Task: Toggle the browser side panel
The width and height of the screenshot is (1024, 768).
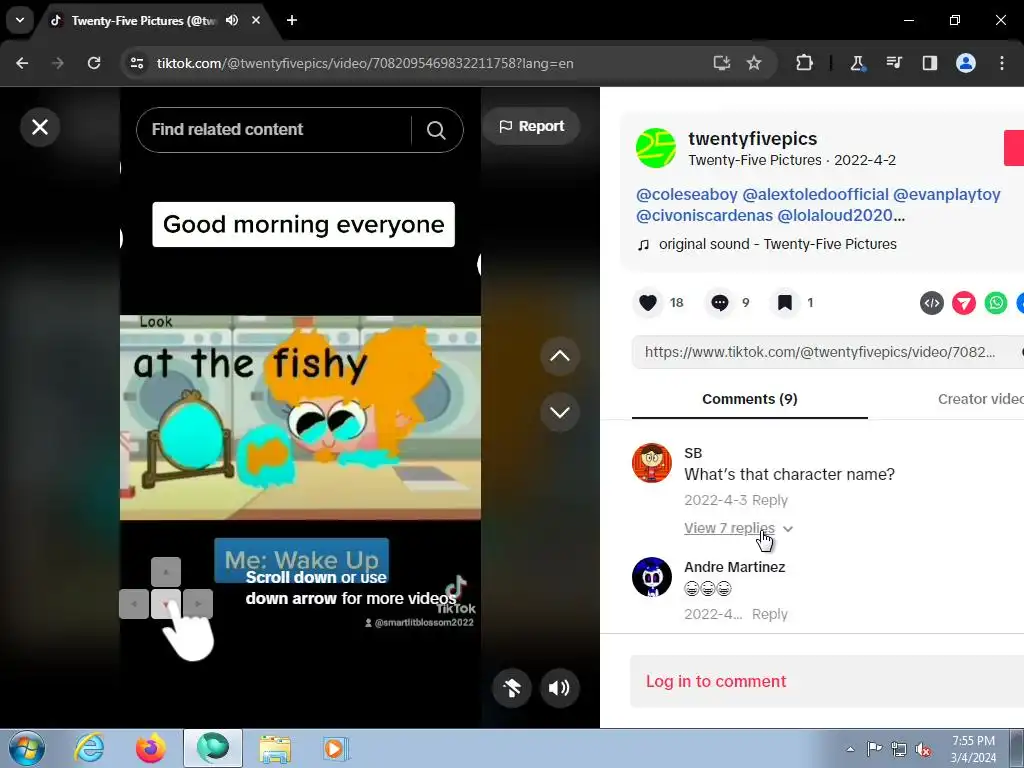Action: pos(929,63)
